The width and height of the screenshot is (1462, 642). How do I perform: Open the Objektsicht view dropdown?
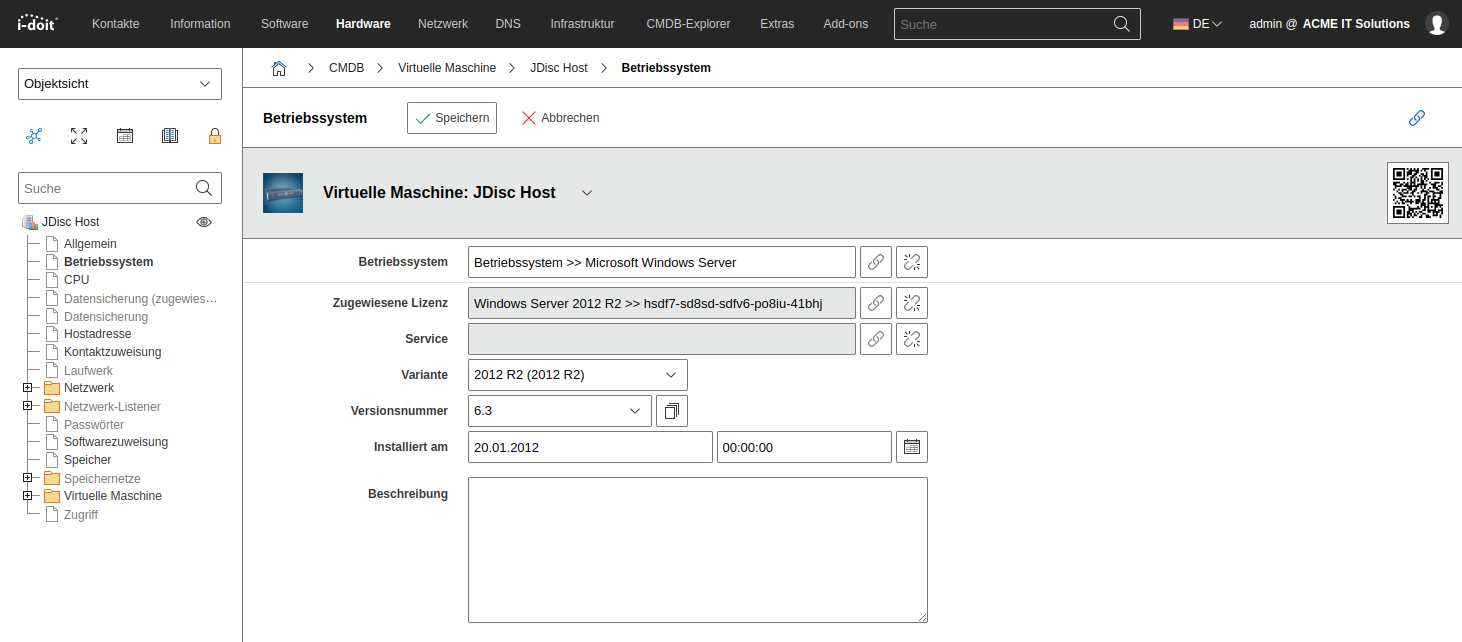coord(120,84)
